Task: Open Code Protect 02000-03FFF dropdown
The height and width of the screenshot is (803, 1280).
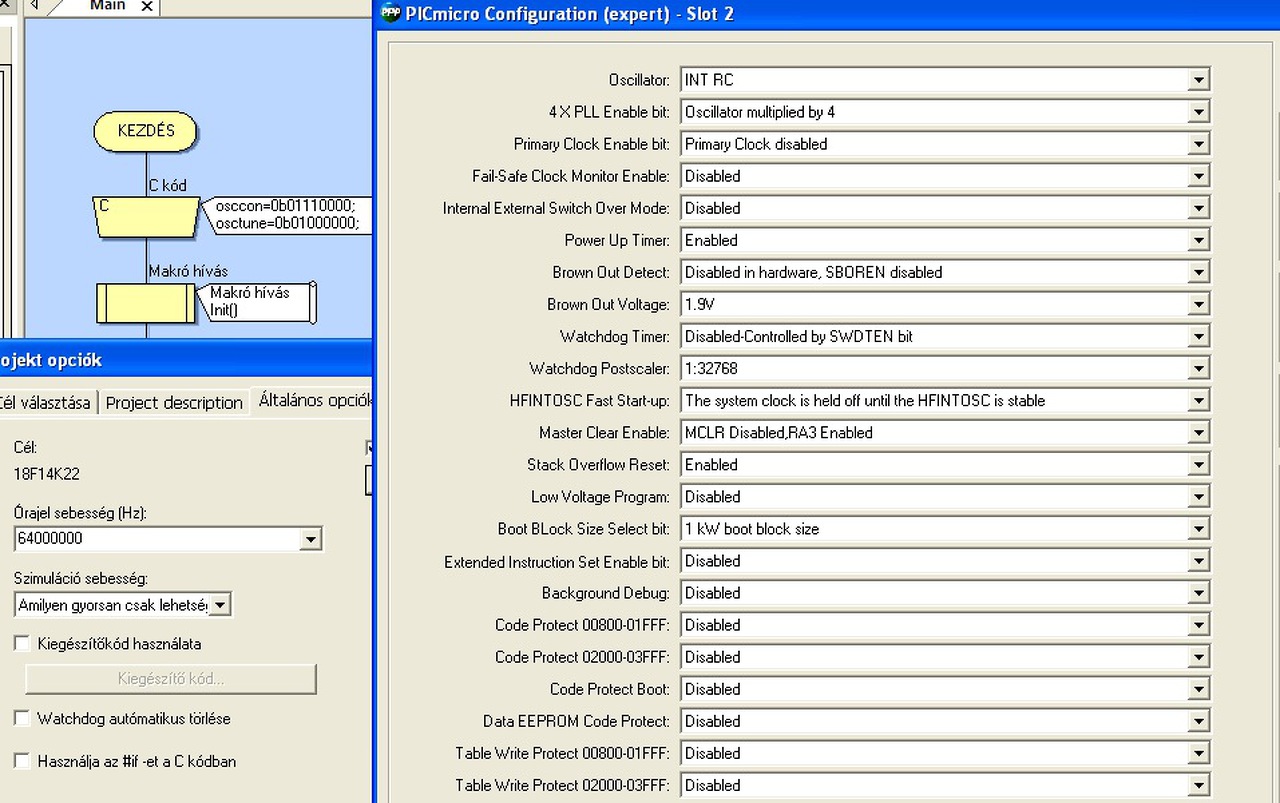Action: tap(1199, 657)
